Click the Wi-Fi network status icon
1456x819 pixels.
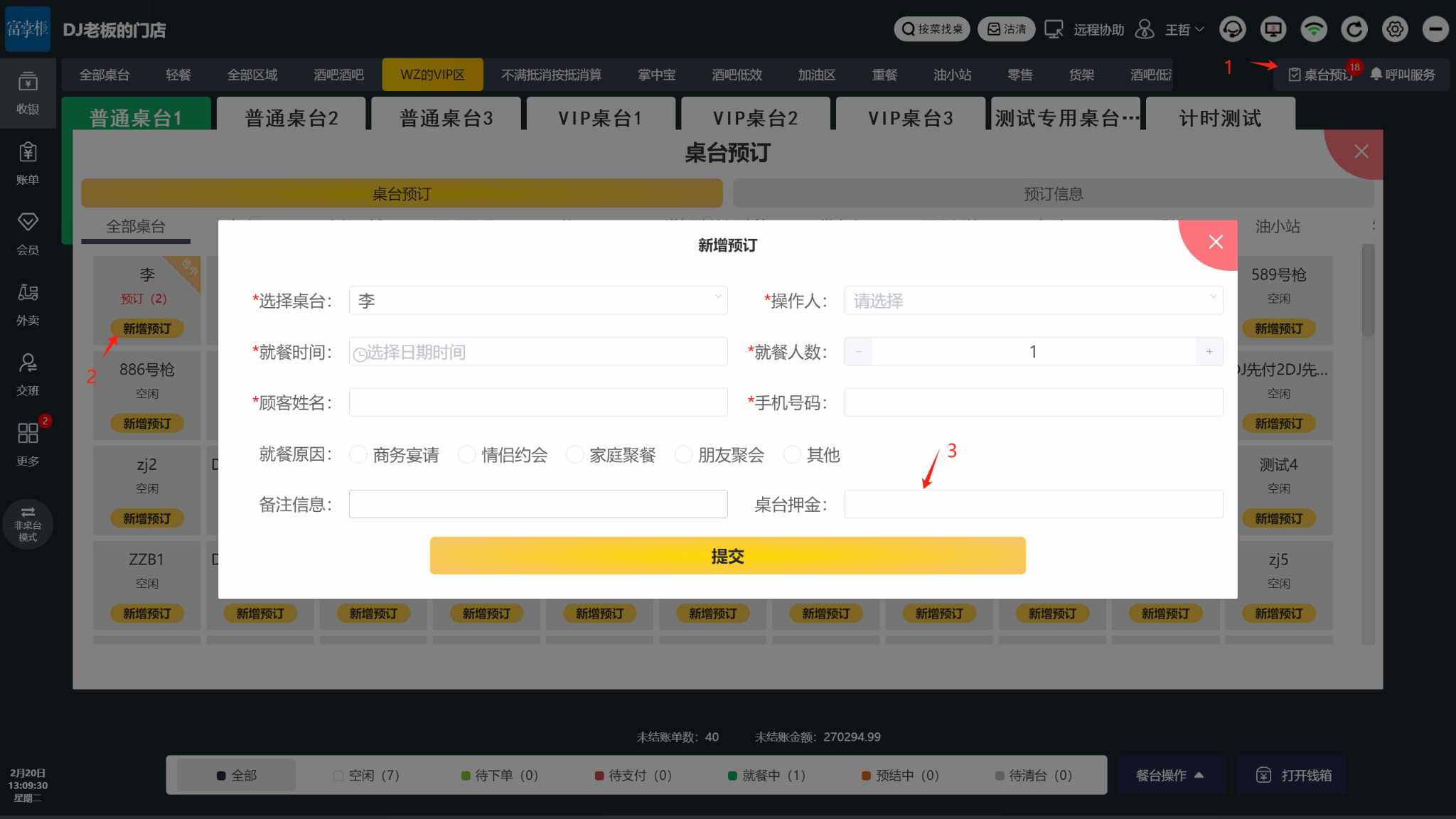click(1314, 29)
